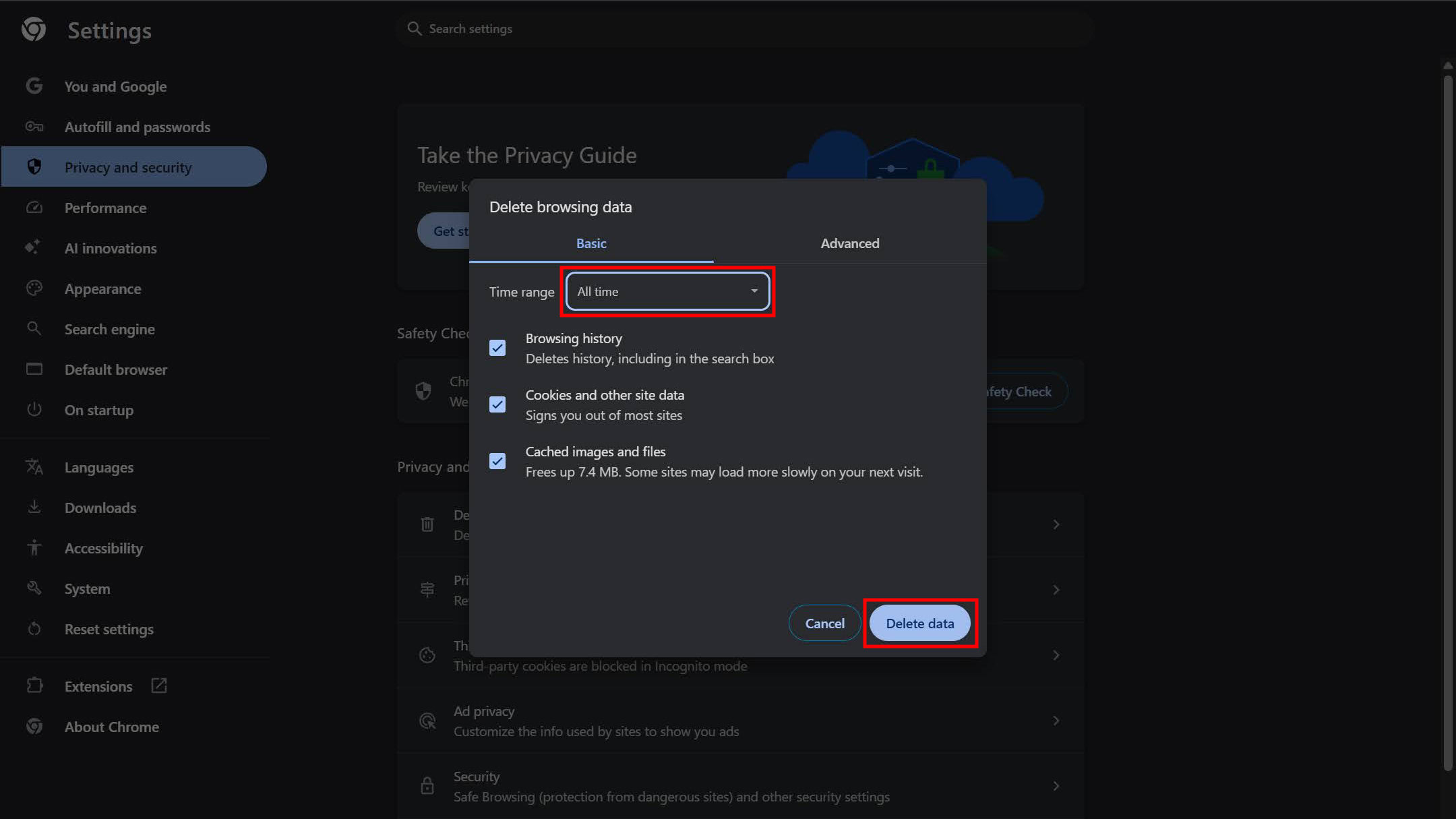The image size is (1456, 819).
Task: Open the Time range dropdown
Action: pos(667,291)
